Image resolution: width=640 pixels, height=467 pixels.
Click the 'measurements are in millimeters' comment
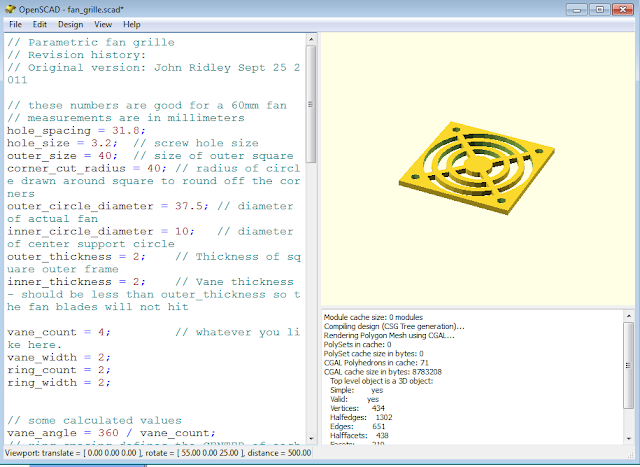[126, 118]
